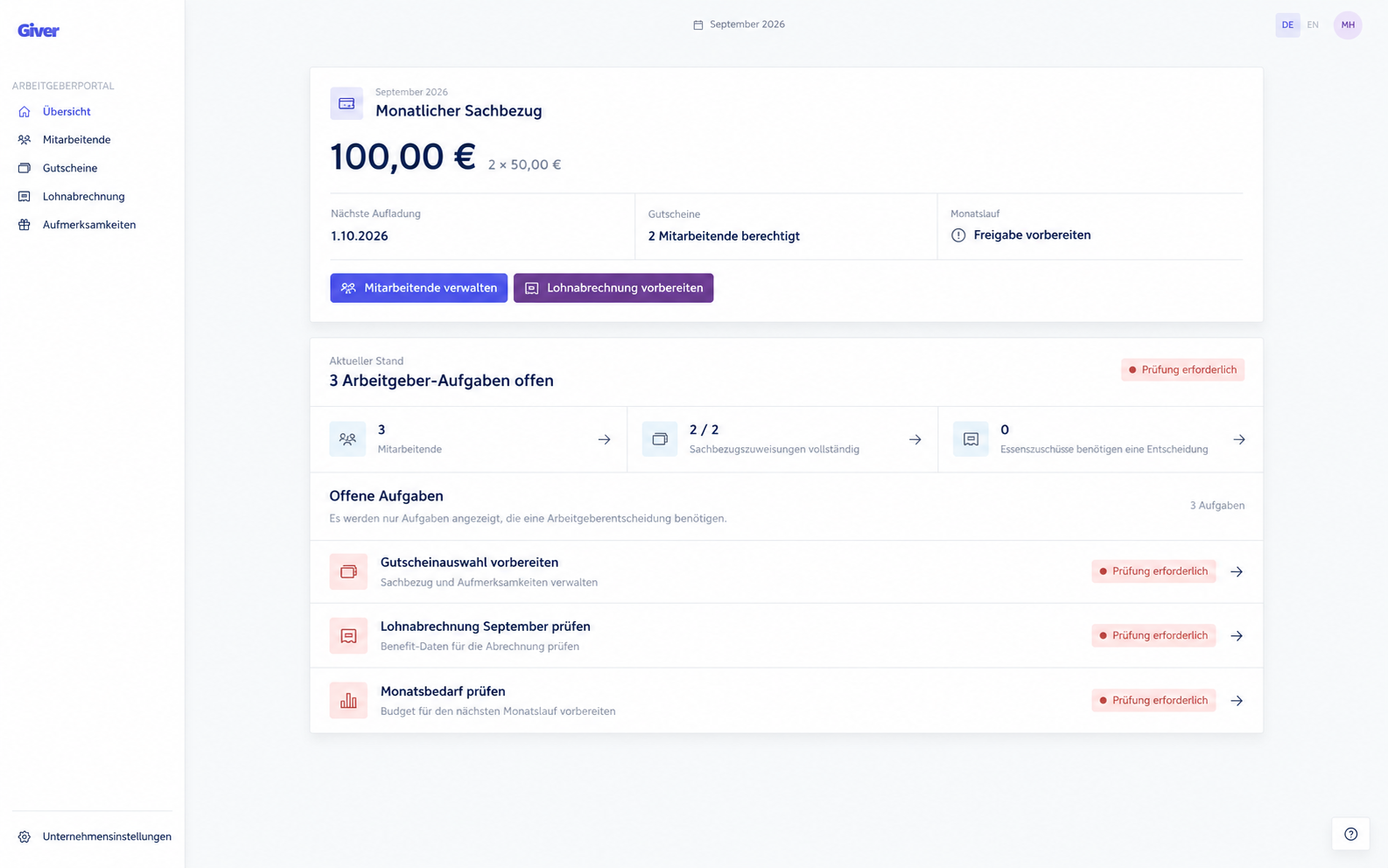Click the arrow on the Monatsbedarf prüfen row

[1237, 700]
